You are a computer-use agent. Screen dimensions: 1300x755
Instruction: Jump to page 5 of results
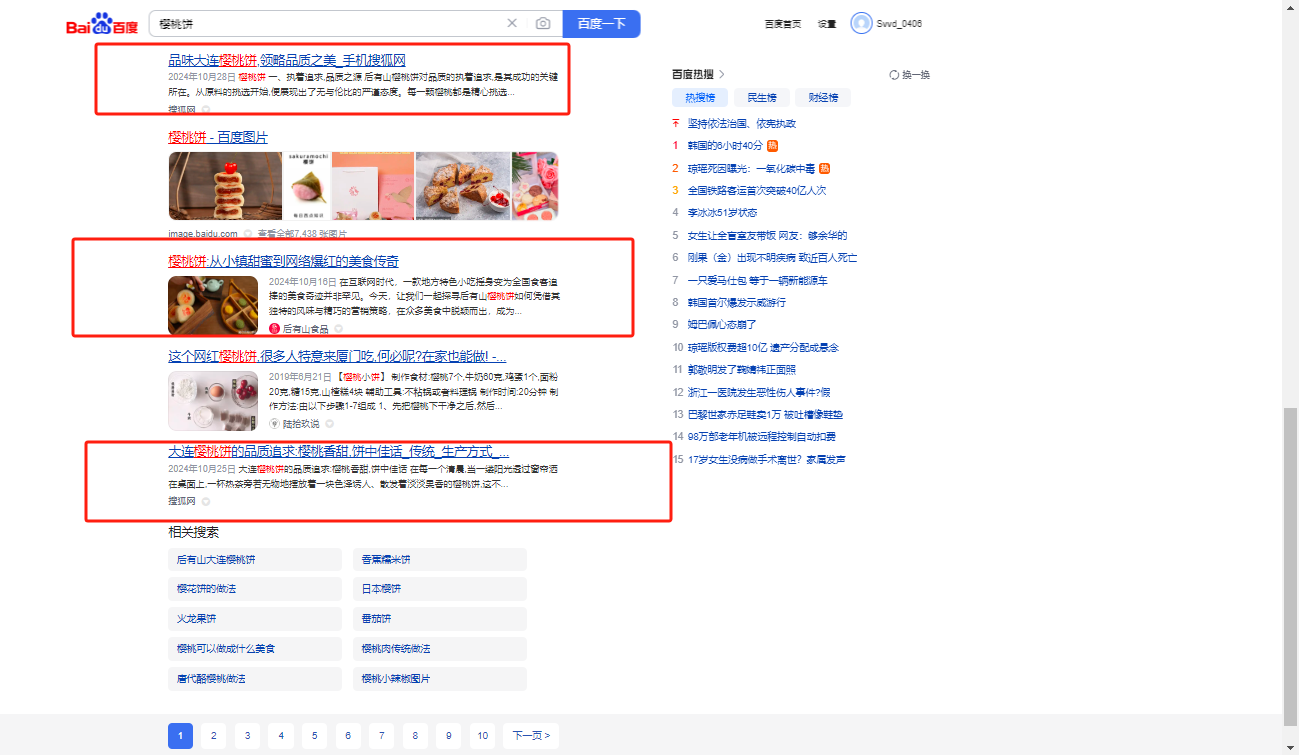point(314,736)
